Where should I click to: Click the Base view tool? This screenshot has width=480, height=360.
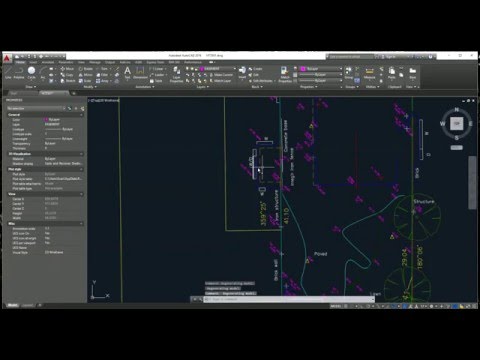coord(413,73)
